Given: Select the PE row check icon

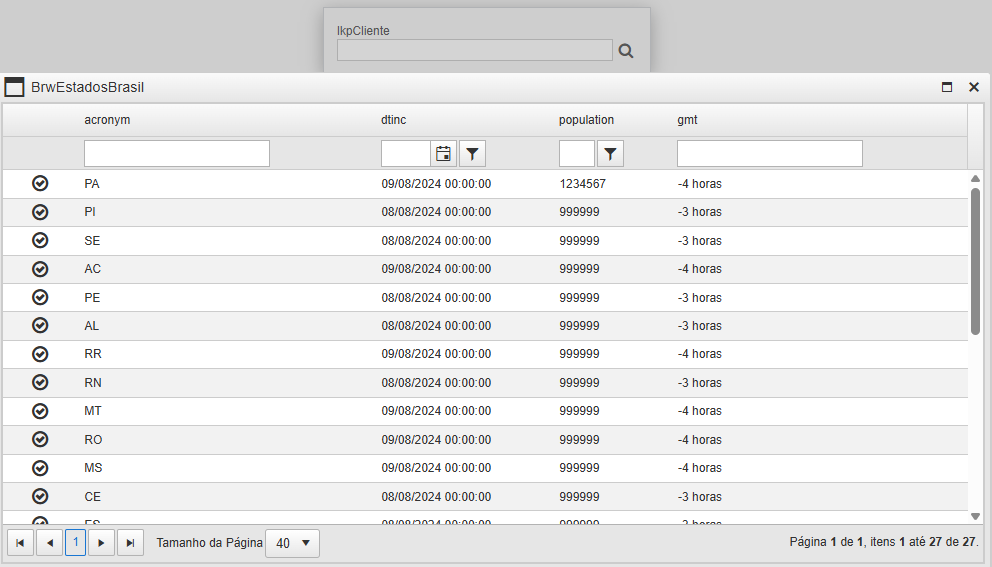Looking at the screenshot, I should point(40,297).
